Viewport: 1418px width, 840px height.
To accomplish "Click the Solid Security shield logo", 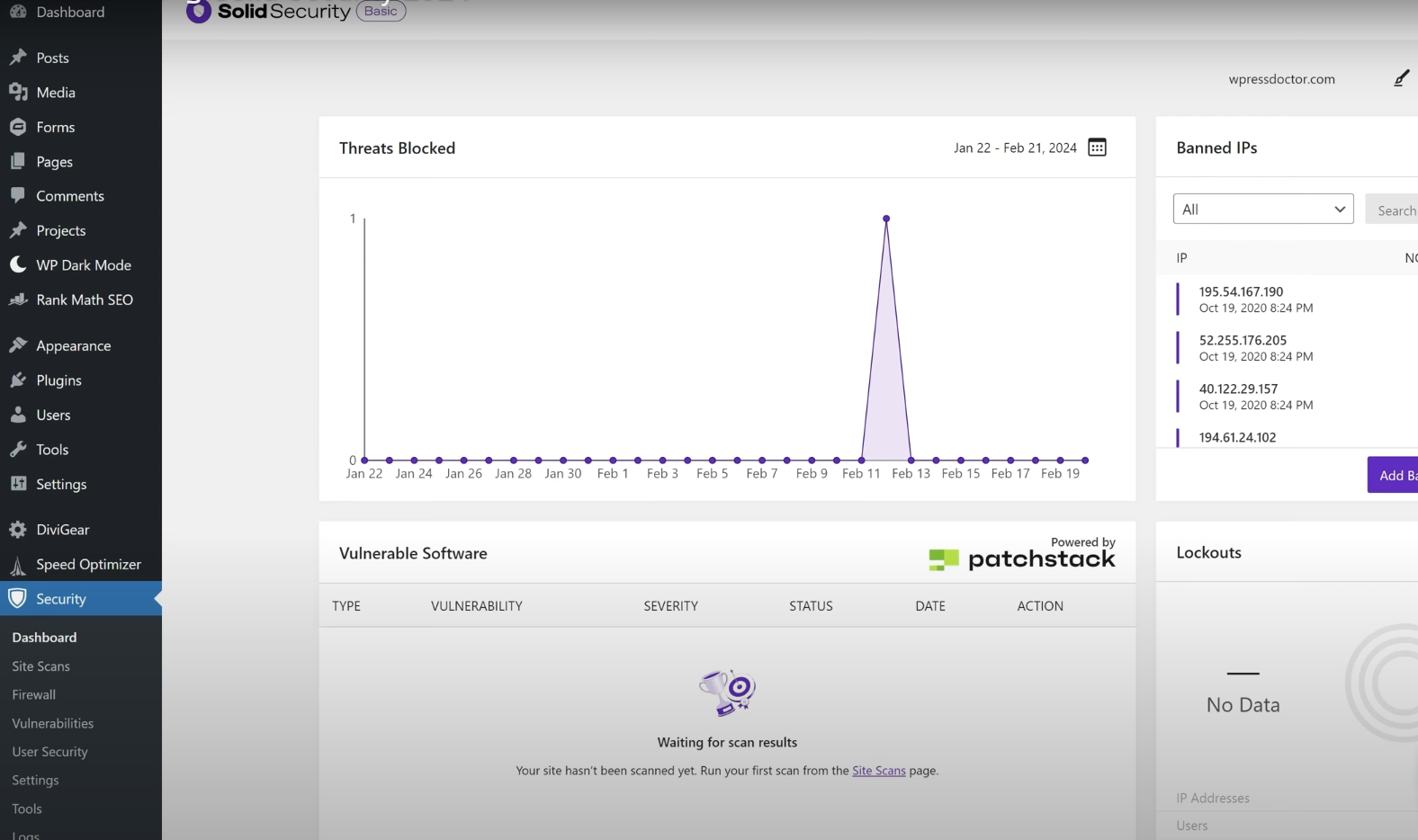I will pyautogui.click(x=198, y=12).
